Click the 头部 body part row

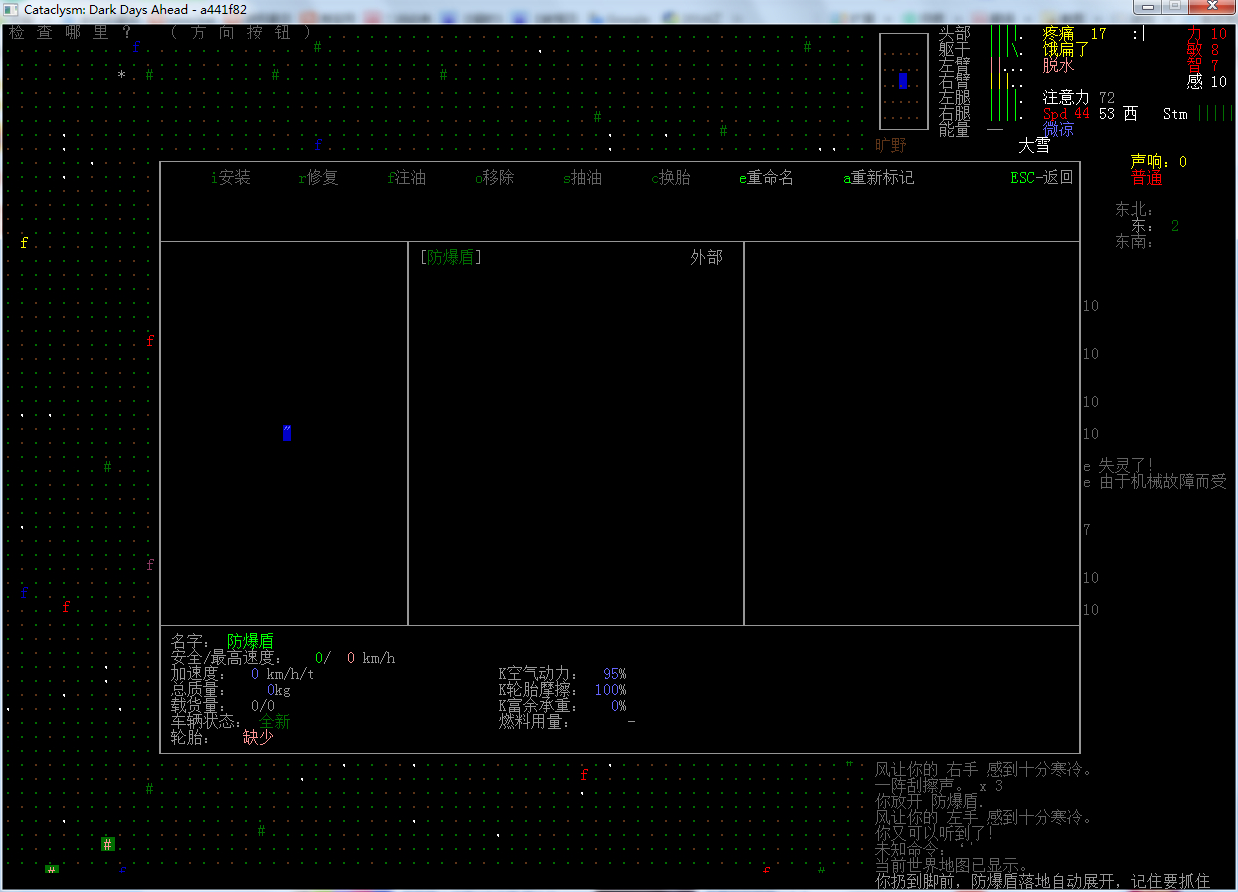click(982, 34)
